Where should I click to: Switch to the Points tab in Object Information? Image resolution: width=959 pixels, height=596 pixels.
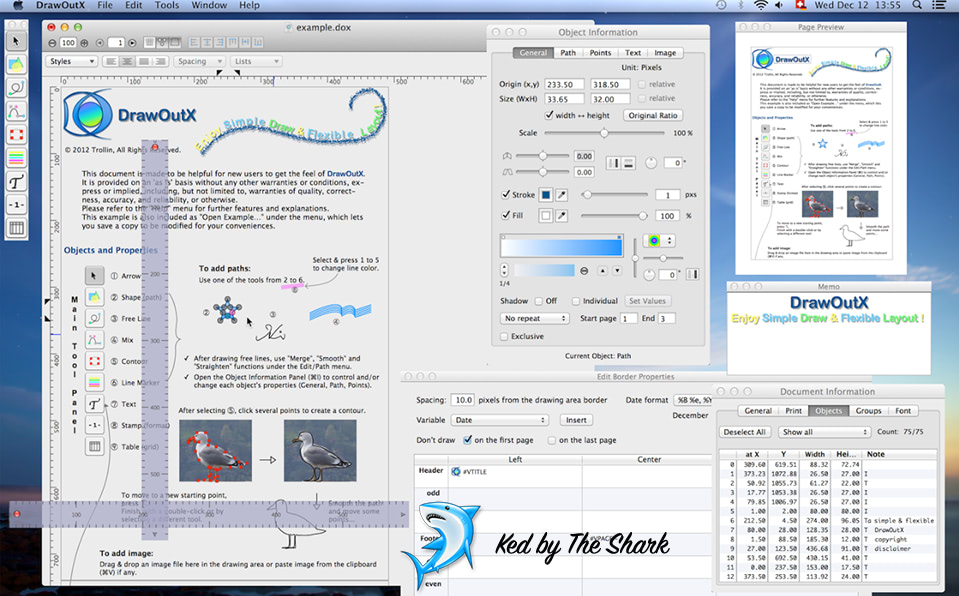coord(600,53)
